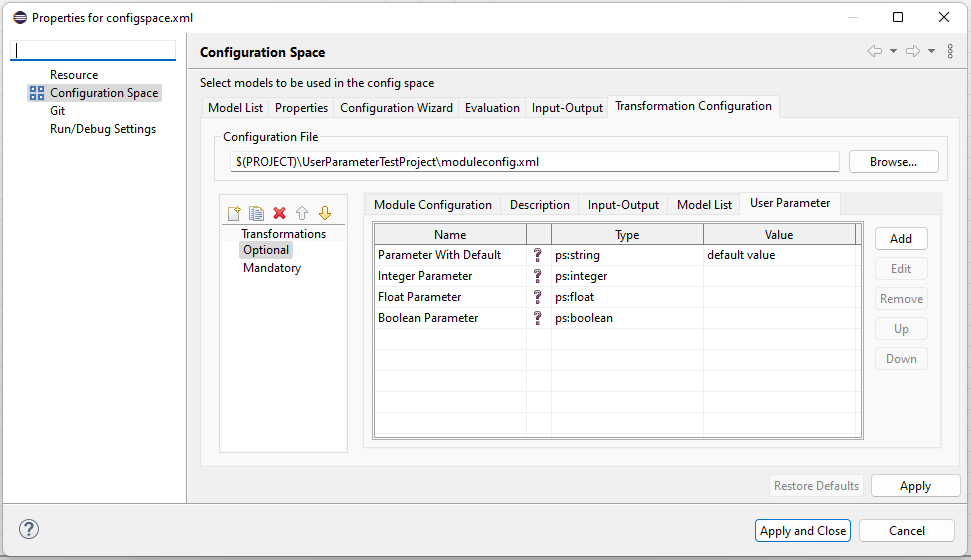Click the Configuration File path field

(x=534, y=161)
